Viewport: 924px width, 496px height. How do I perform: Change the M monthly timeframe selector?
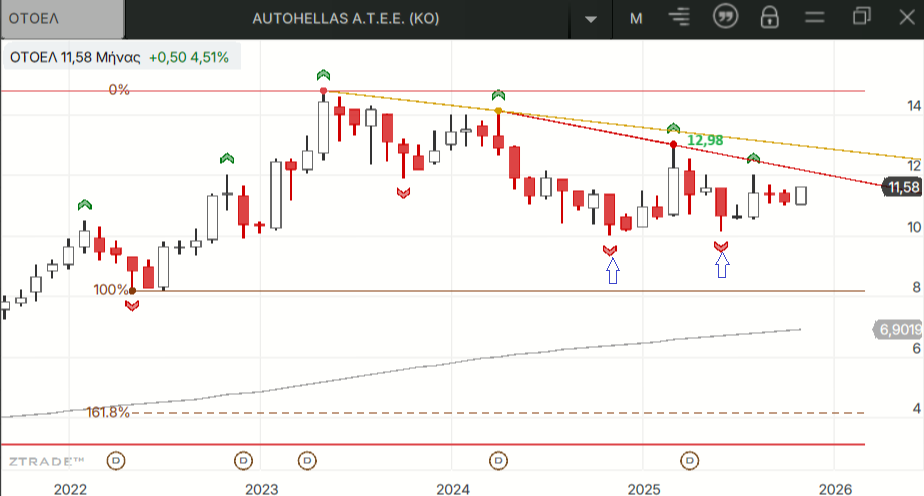pyautogui.click(x=637, y=18)
